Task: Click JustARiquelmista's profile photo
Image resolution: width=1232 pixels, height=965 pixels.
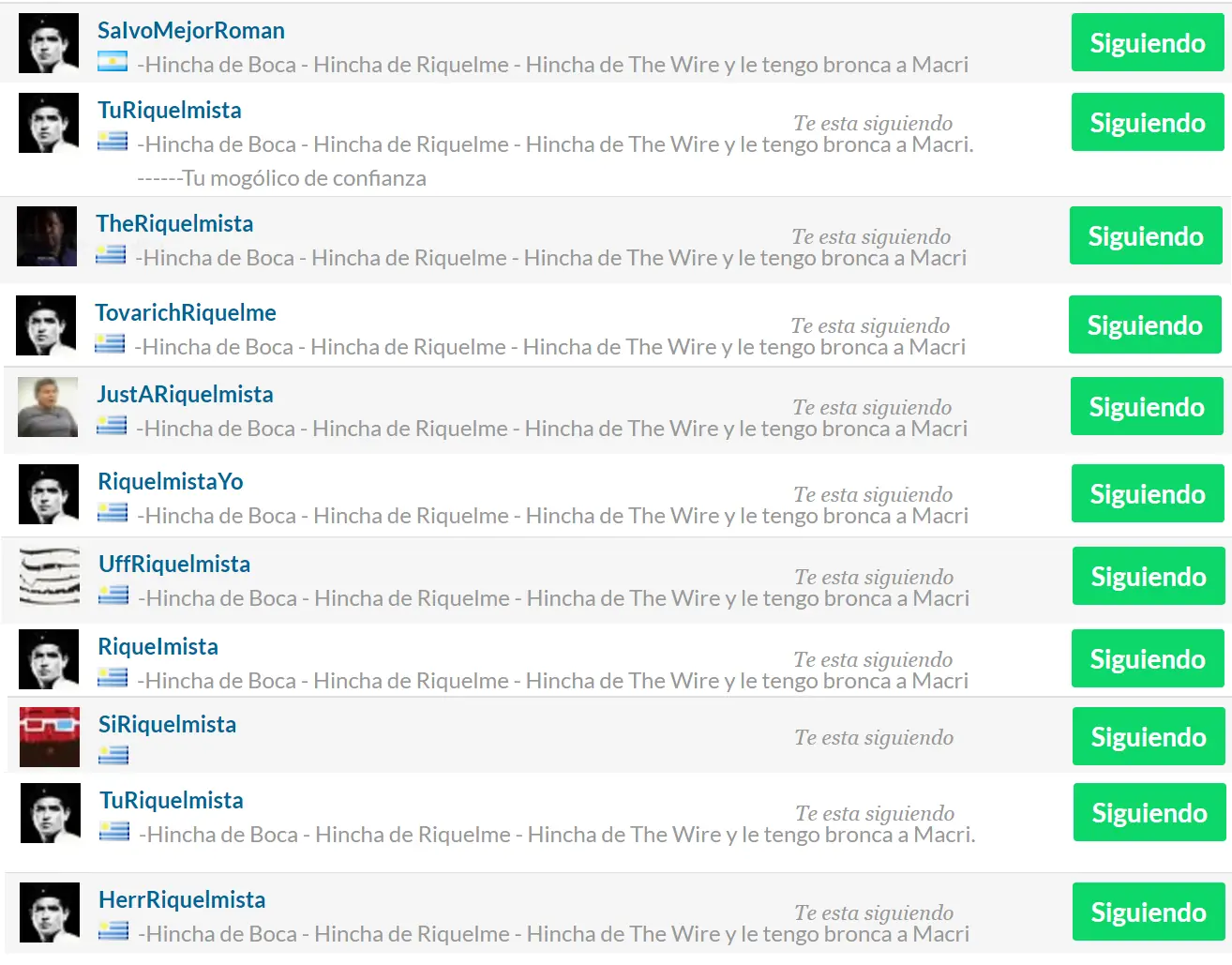Action: click(48, 407)
